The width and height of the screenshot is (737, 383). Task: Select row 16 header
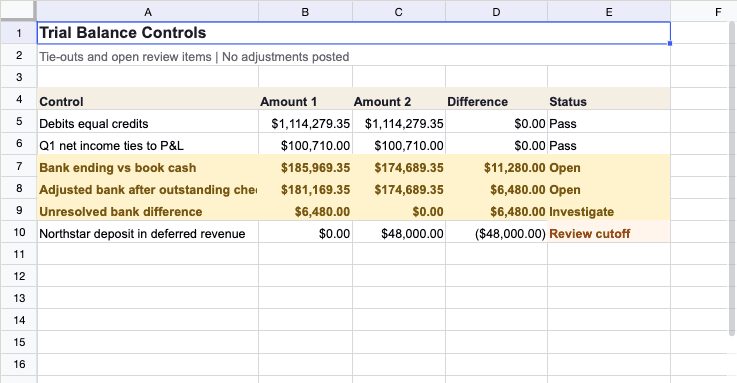[19, 364]
